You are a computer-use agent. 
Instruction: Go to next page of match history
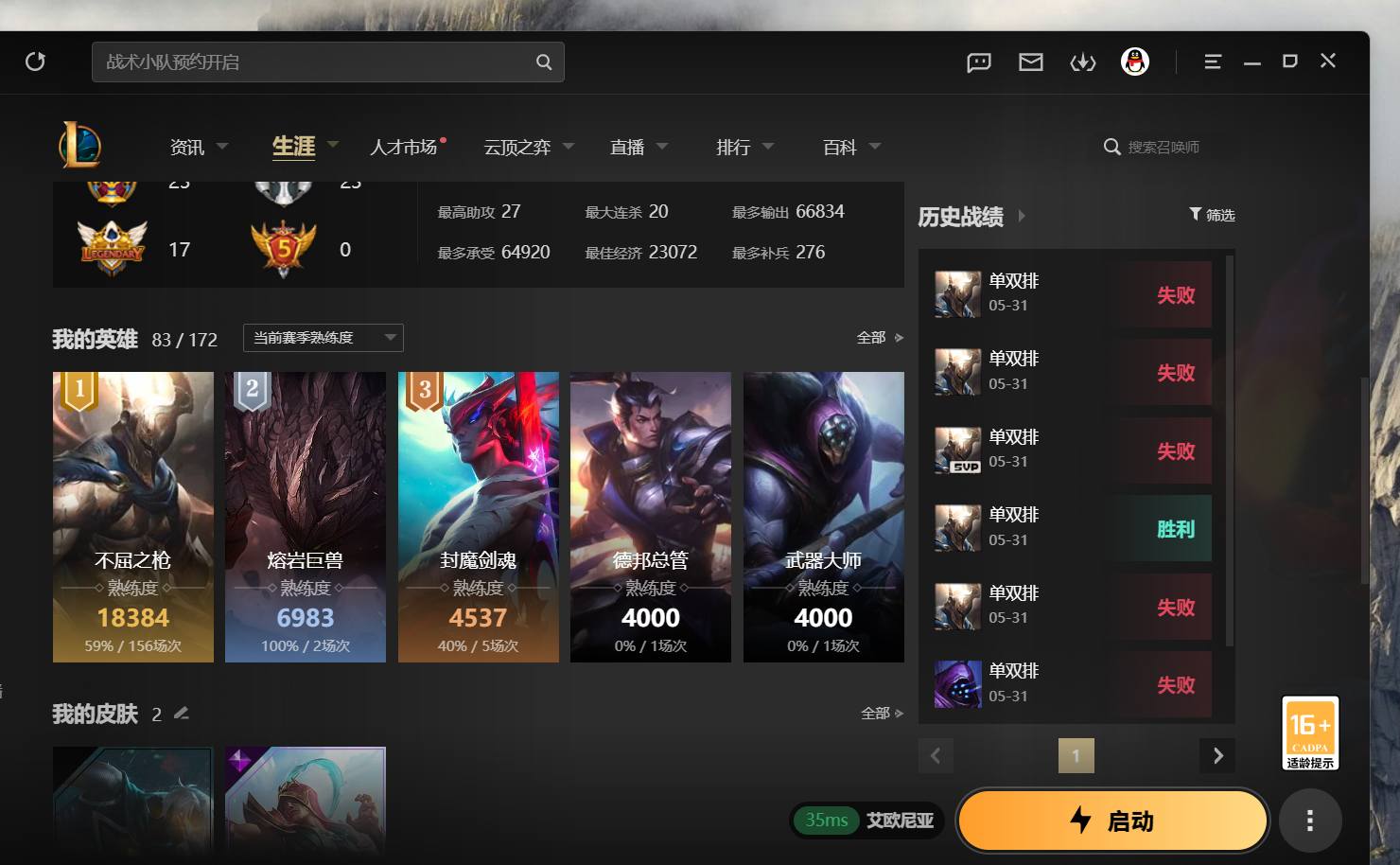1217,755
